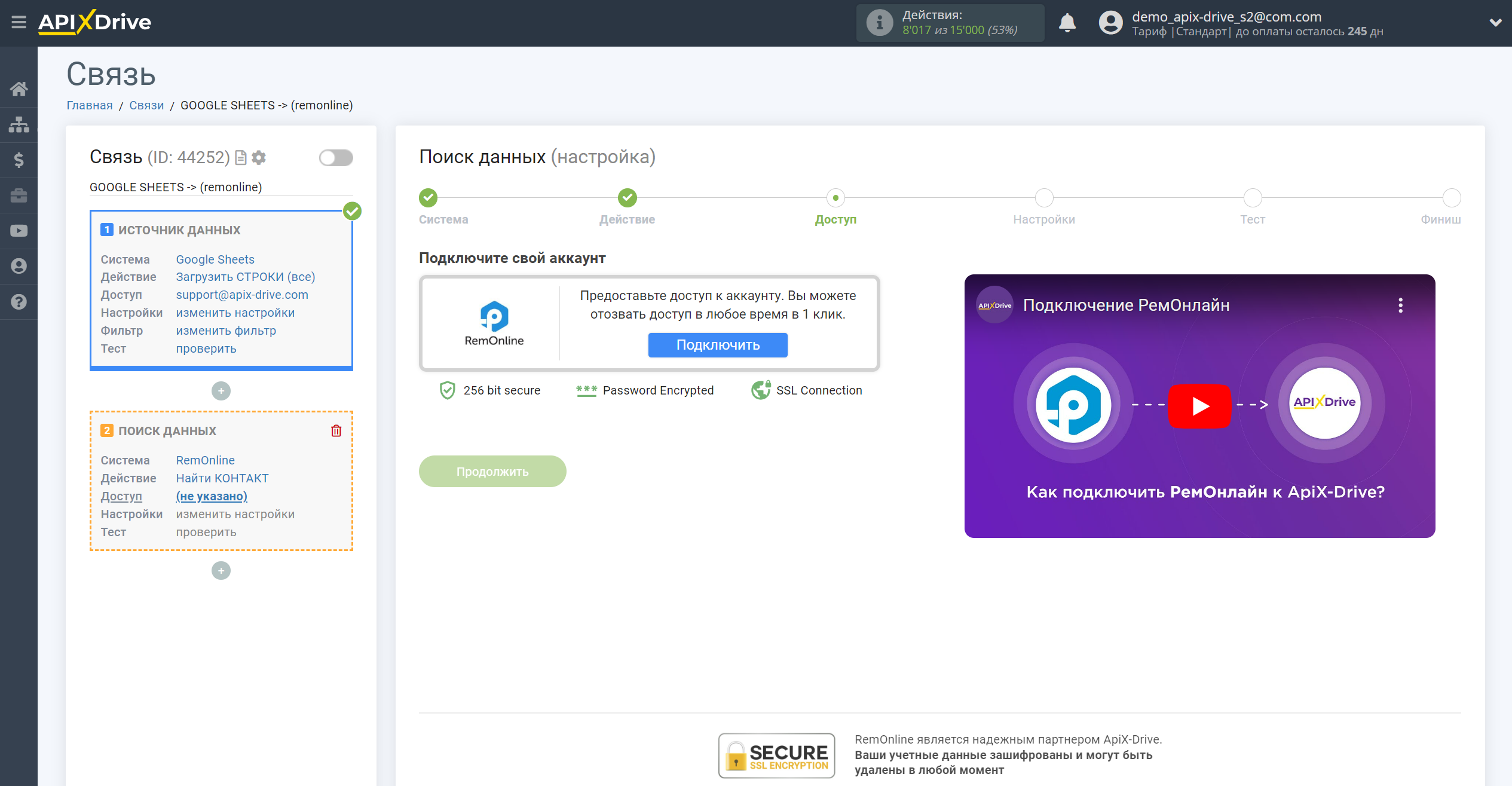
Task: Open the profile sidebar icon
Action: click(x=19, y=266)
